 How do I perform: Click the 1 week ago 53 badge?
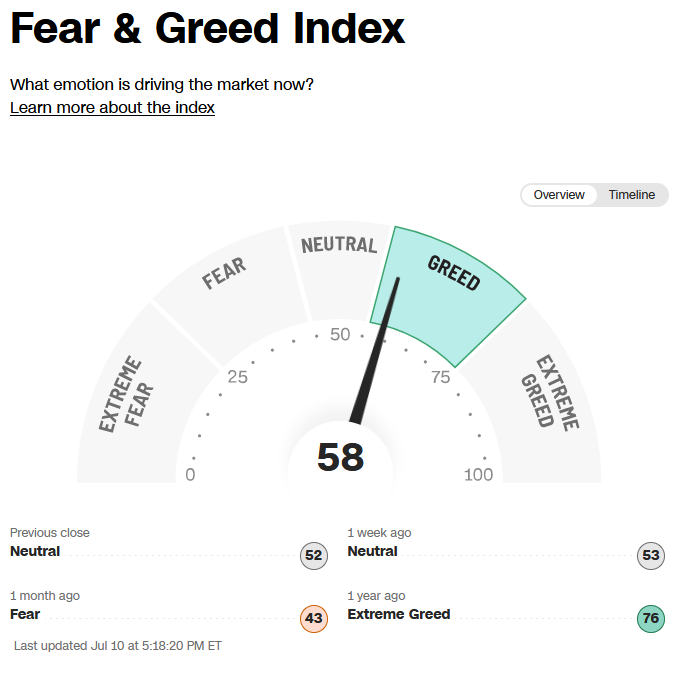tap(651, 555)
